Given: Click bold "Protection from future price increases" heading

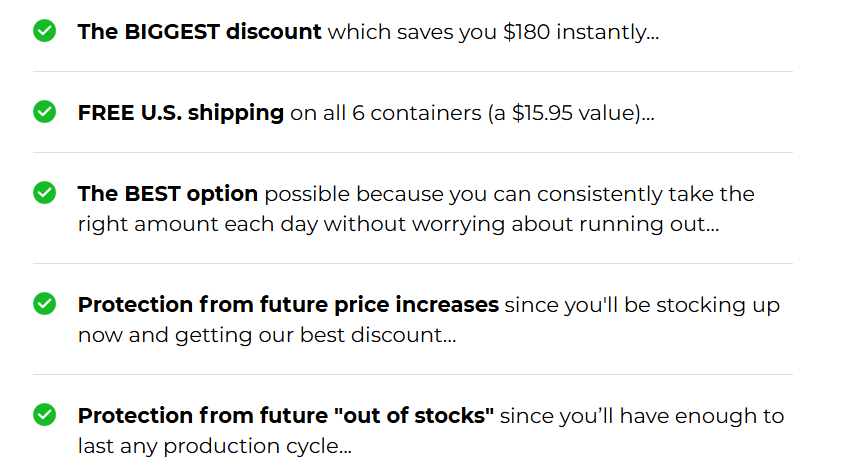Looking at the screenshot, I should click(x=288, y=305).
